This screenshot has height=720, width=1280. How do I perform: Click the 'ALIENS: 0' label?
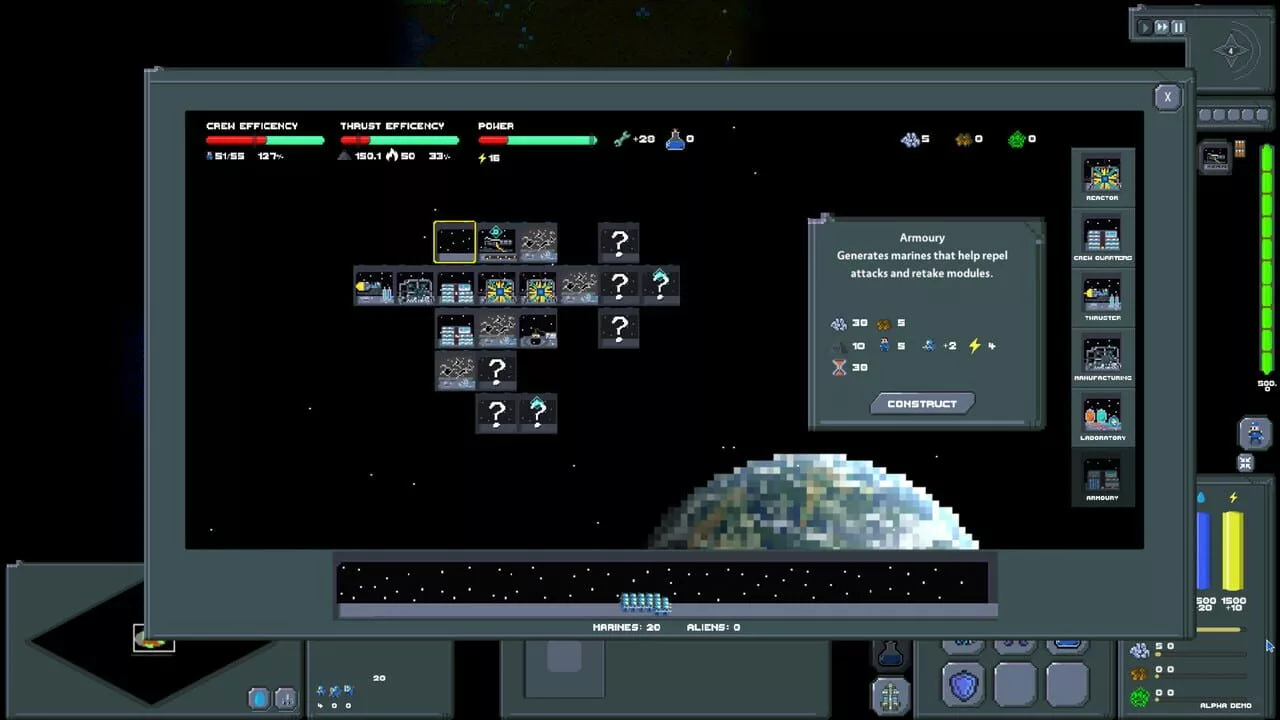[x=713, y=628]
